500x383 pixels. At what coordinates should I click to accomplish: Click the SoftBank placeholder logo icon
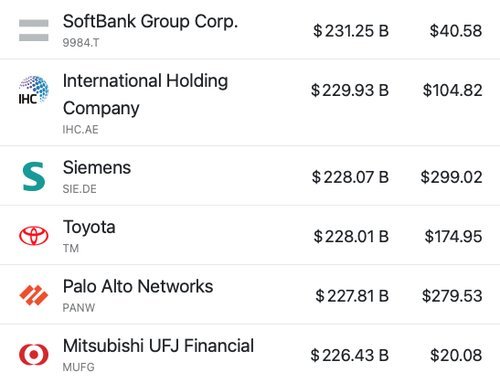34,30
